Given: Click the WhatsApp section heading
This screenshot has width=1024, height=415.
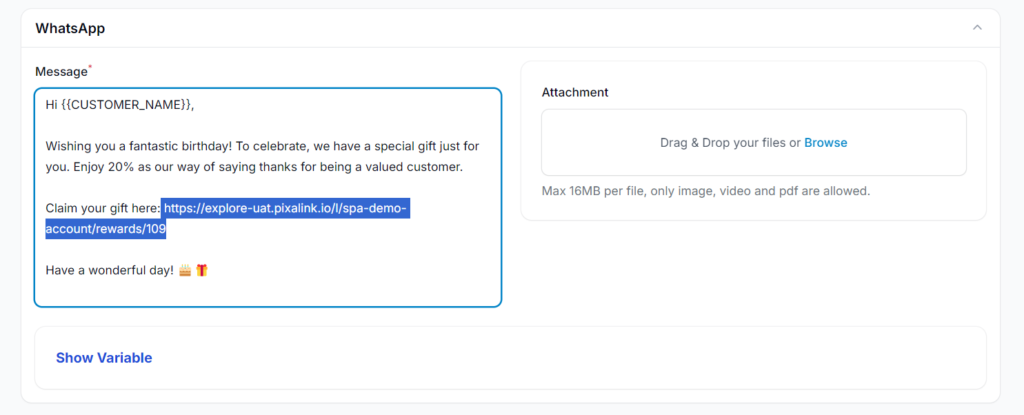Looking at the screenshot, I should click(70, 28).
